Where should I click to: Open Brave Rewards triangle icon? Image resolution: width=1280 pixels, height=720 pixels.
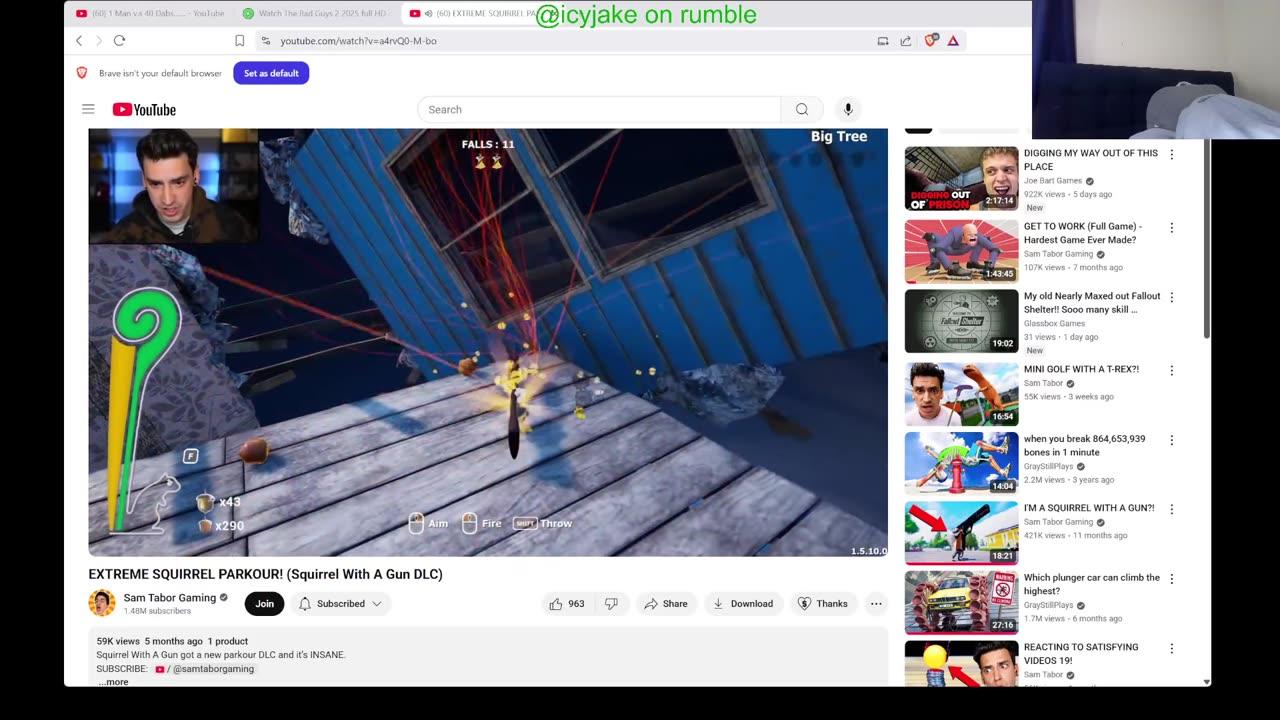click(953, 41)
